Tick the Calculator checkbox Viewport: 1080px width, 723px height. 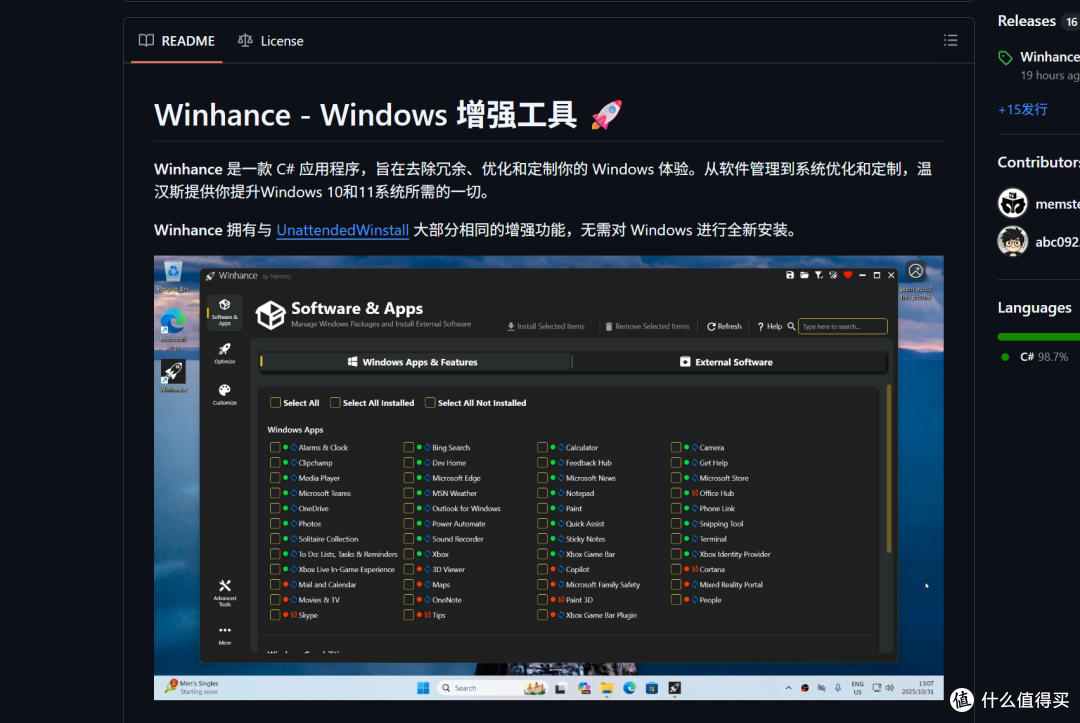[x=542, y=448]
